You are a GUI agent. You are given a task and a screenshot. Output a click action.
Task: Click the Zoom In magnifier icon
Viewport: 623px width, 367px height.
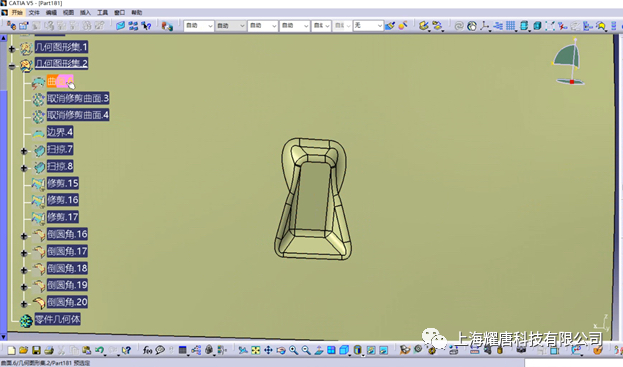pyautogui.click(x=294, y=350)
